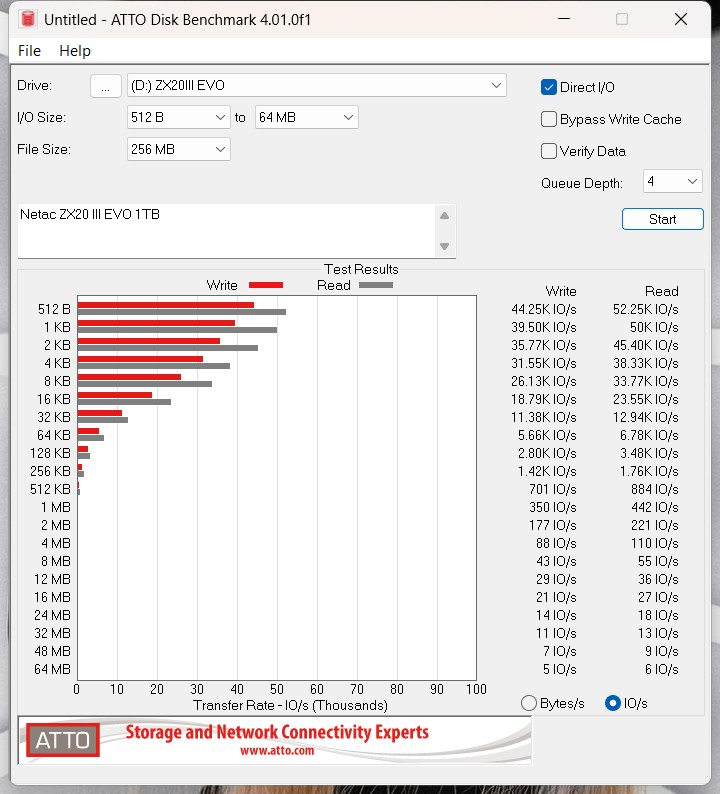This screenshot has height=794, width=720.
Task: Start the benchmark with Start button
Action: coord(663,219)
